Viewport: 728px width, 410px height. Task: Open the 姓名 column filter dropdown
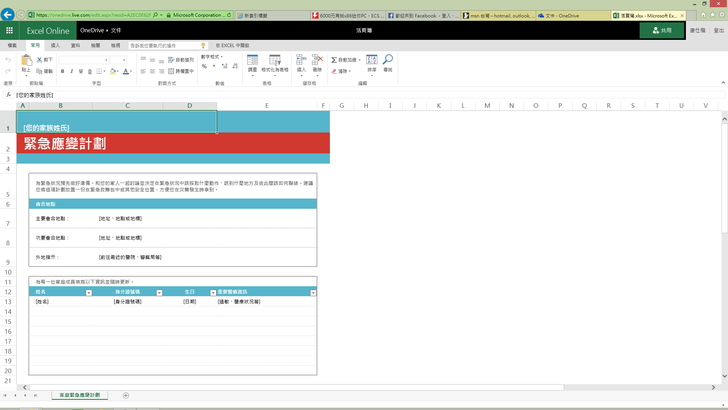(89, 293)
